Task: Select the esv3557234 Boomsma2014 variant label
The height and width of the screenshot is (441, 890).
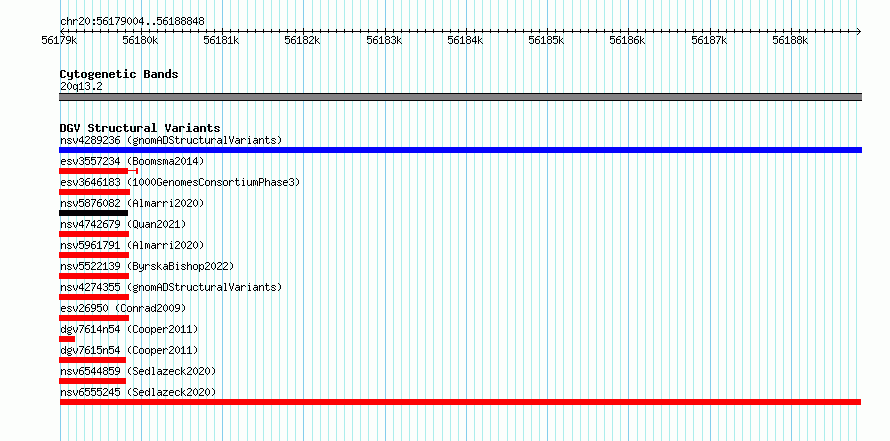Action: pyautogui.click(x=132, y=161)
